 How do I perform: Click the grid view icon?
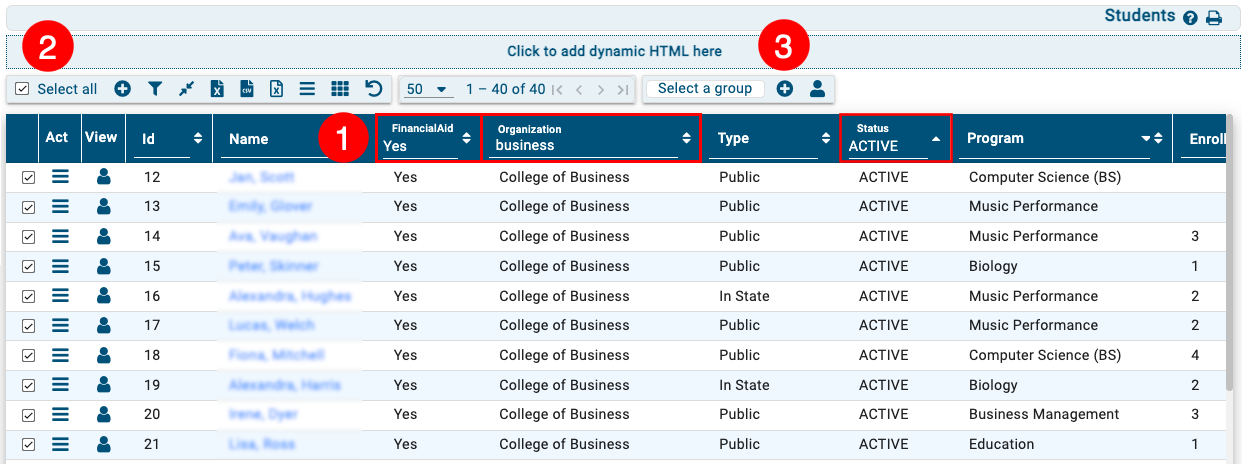[x=339, y=89]
